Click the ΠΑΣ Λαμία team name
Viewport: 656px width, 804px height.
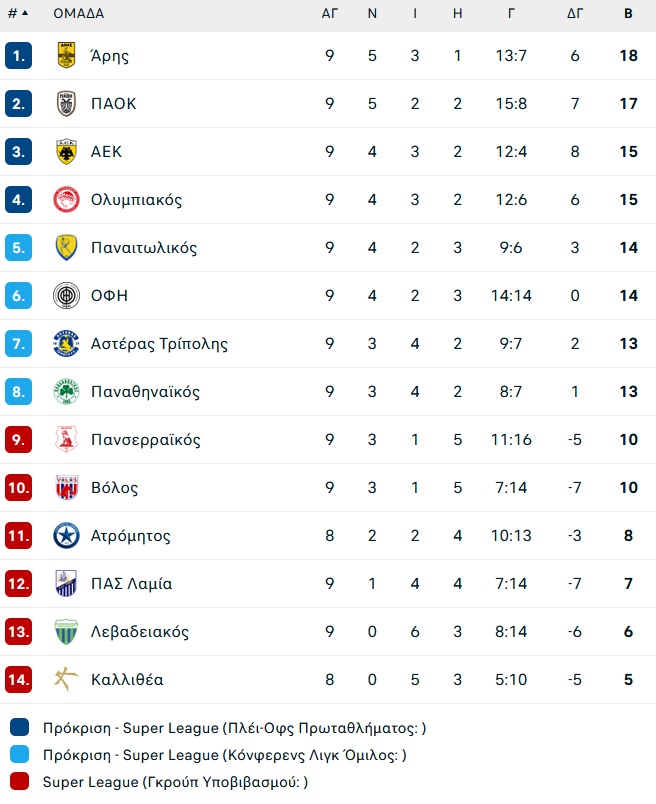coord(131,584)
